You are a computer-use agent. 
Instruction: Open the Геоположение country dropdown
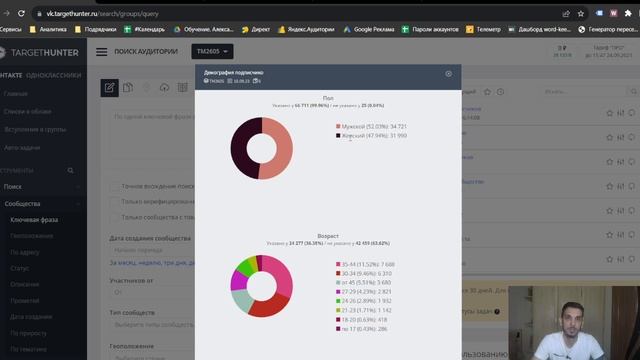(x=152, y=357)
